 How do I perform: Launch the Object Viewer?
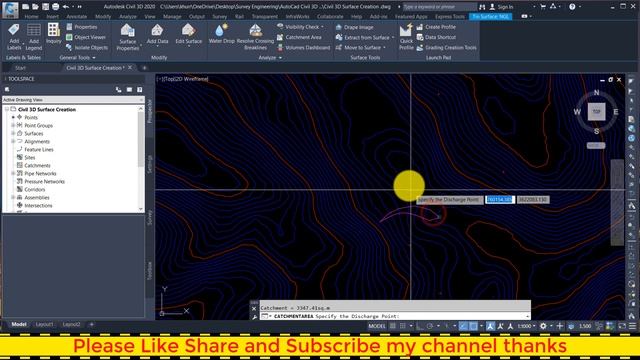86,37
